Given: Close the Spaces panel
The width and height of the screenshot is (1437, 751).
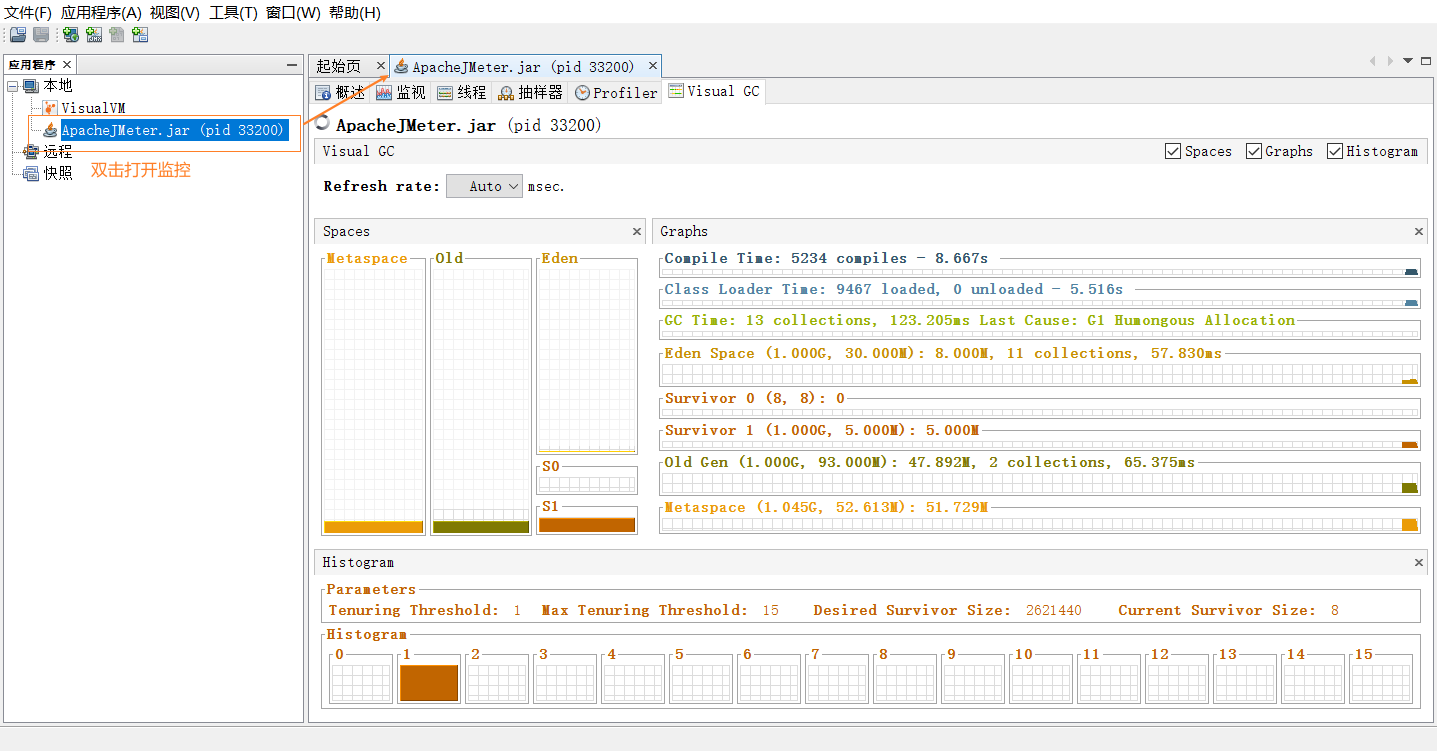Looking at the screenshot, I should pos(637,231).
